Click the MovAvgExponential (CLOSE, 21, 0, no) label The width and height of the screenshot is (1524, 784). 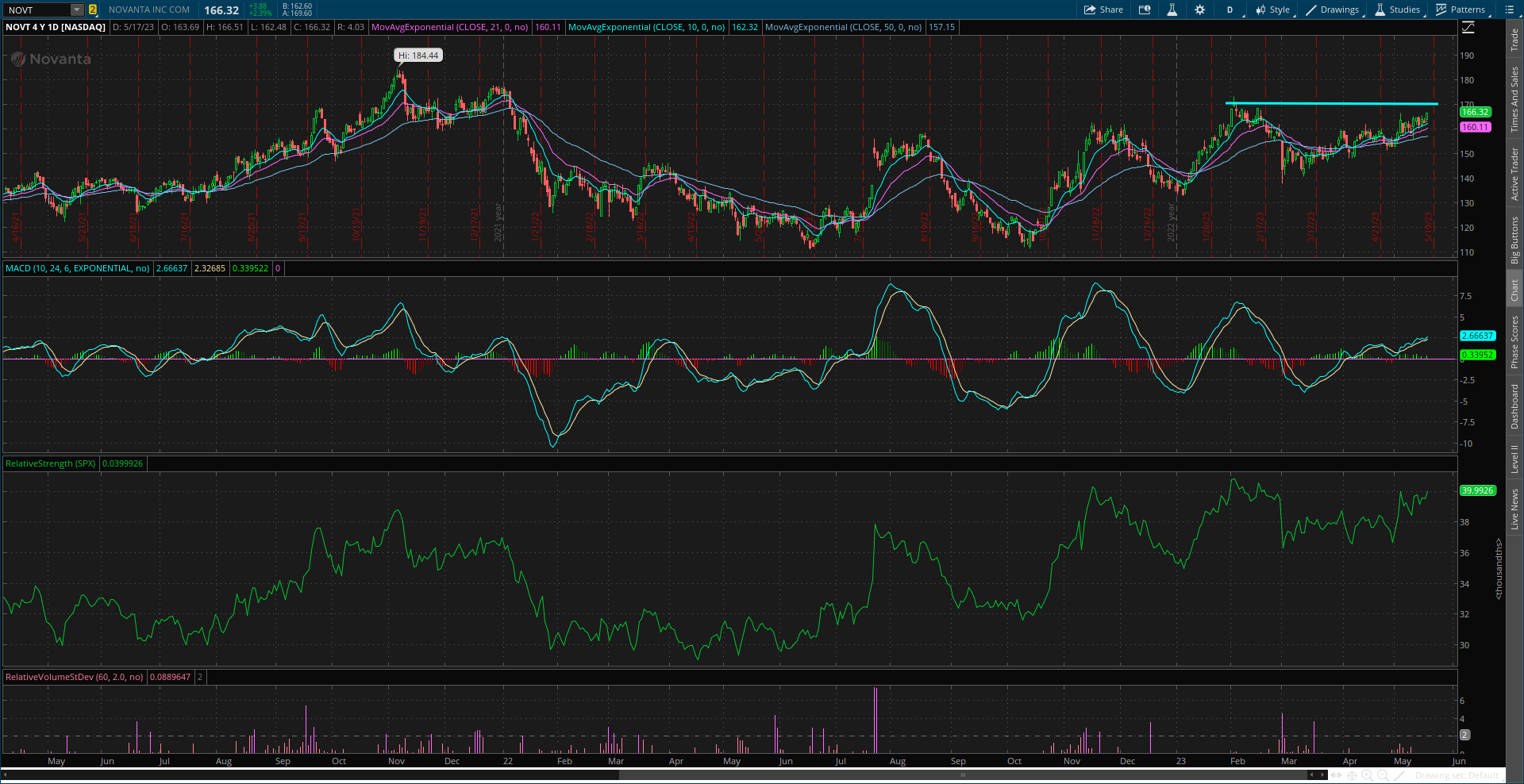pyautogui.click(x=450, y=27)
